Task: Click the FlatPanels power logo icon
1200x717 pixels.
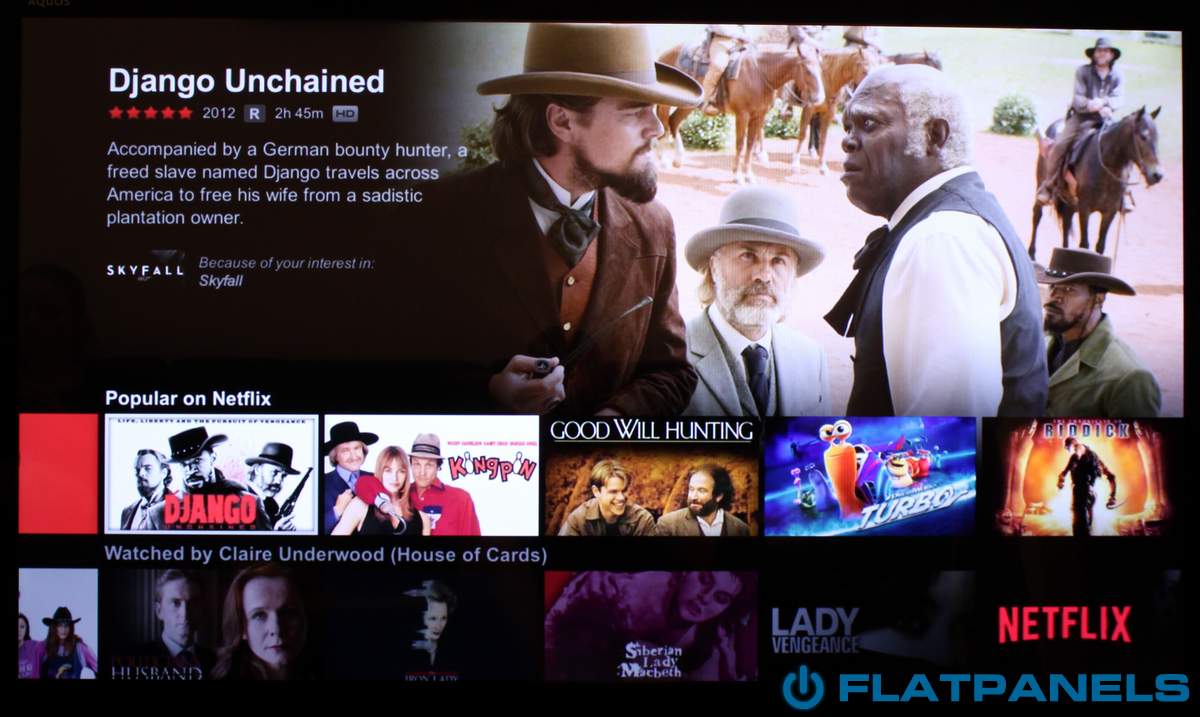Action: pos(803,688)
